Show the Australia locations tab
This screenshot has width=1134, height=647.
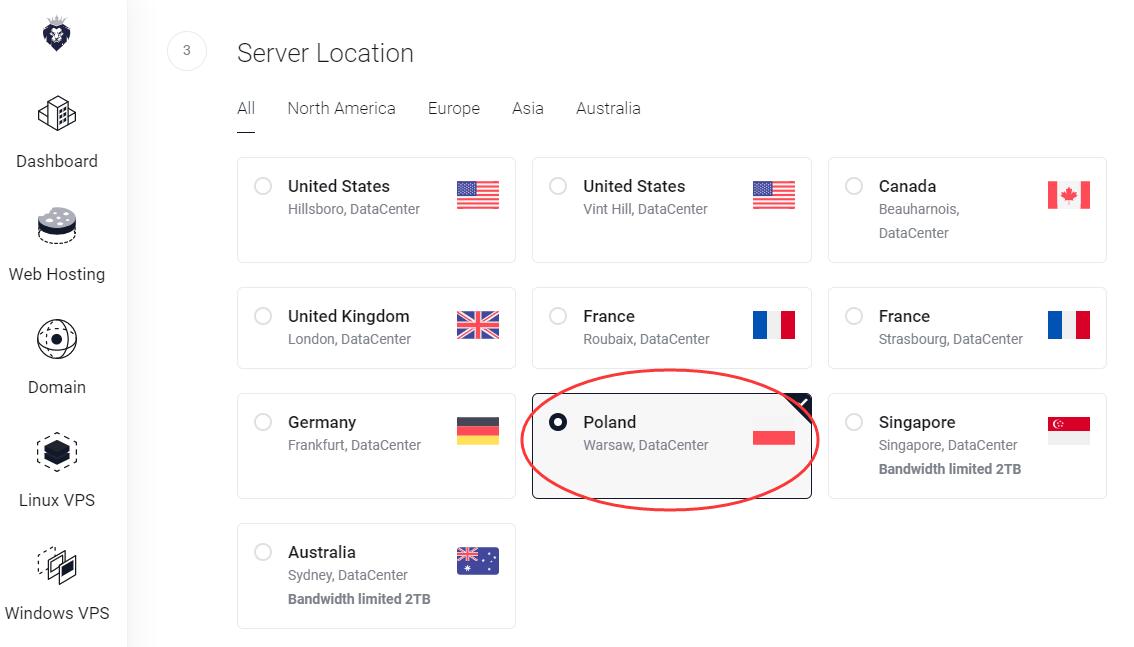point(608,108)
